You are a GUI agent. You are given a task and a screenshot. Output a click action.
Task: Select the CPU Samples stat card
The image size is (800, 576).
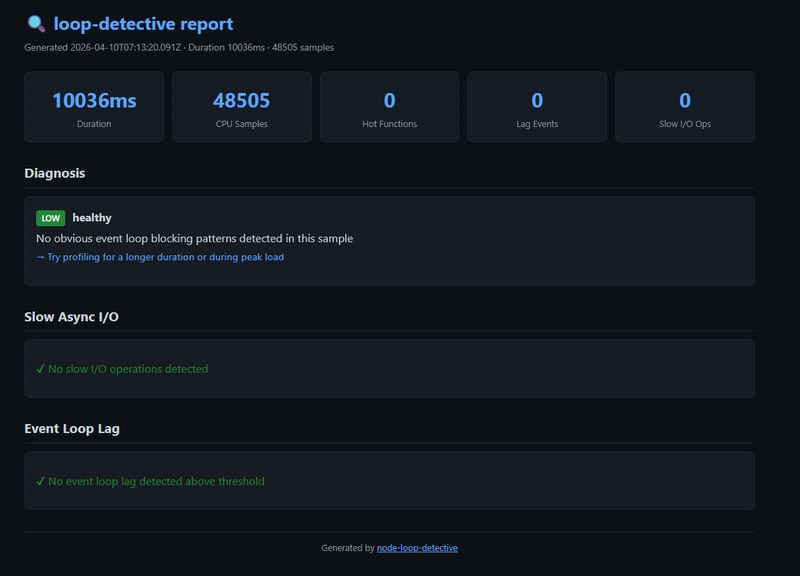point(241,107)
